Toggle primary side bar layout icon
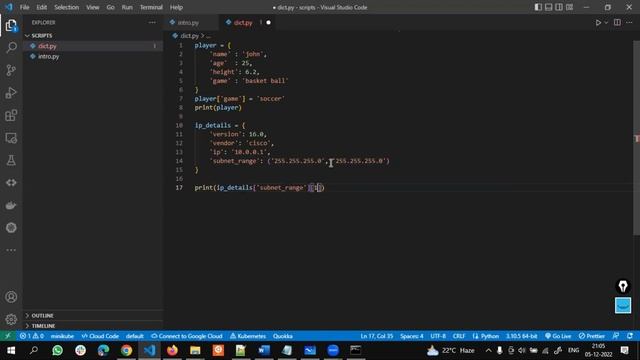The width and height of the screenshot is (640, 360). pos(538,7)
